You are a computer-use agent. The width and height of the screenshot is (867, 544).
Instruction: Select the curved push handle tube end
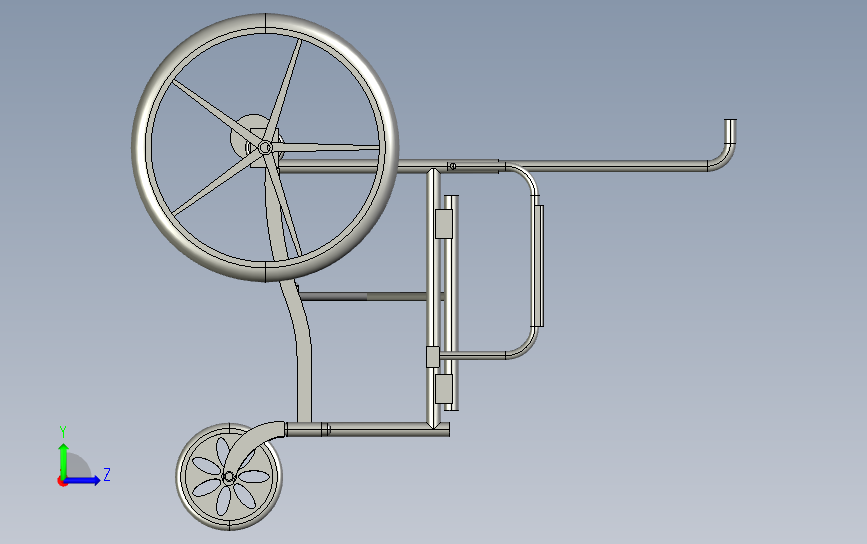tap(730, 133)
